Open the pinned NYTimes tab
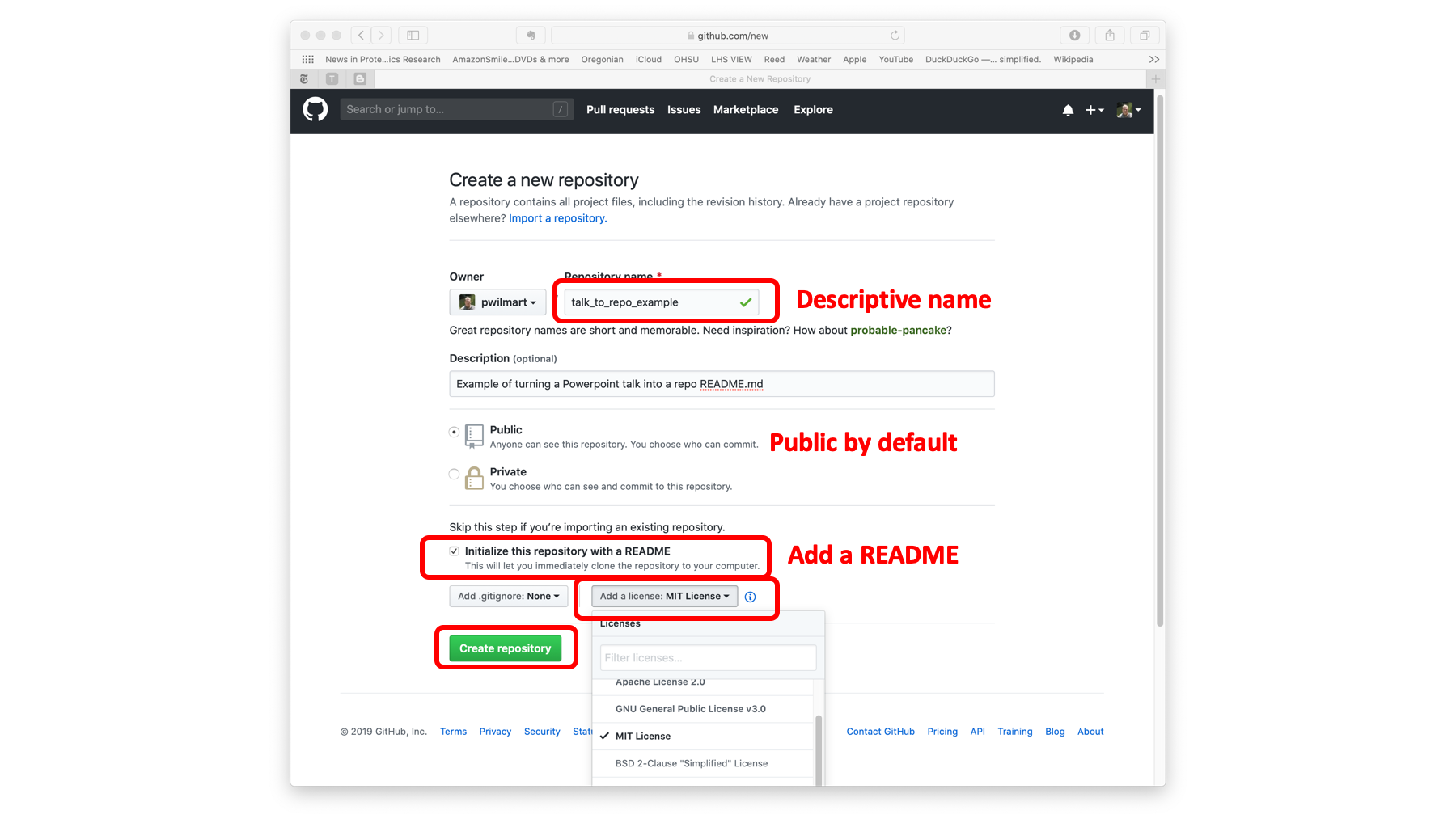This screenshot has height=819, width=1456. tap(304, 78)
